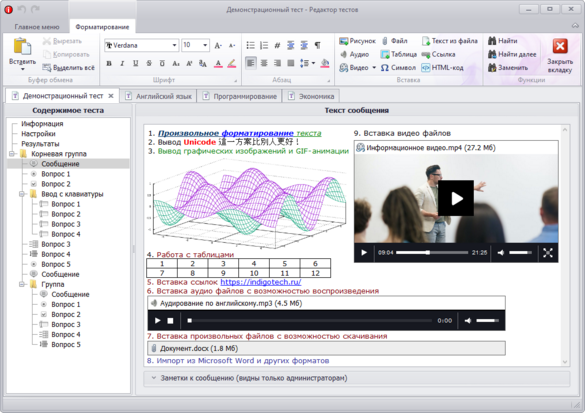Open the indigotech.ru hyperlink
This screenshot has width=585, height=413.
pyautogui.click(x=260, y=282)
